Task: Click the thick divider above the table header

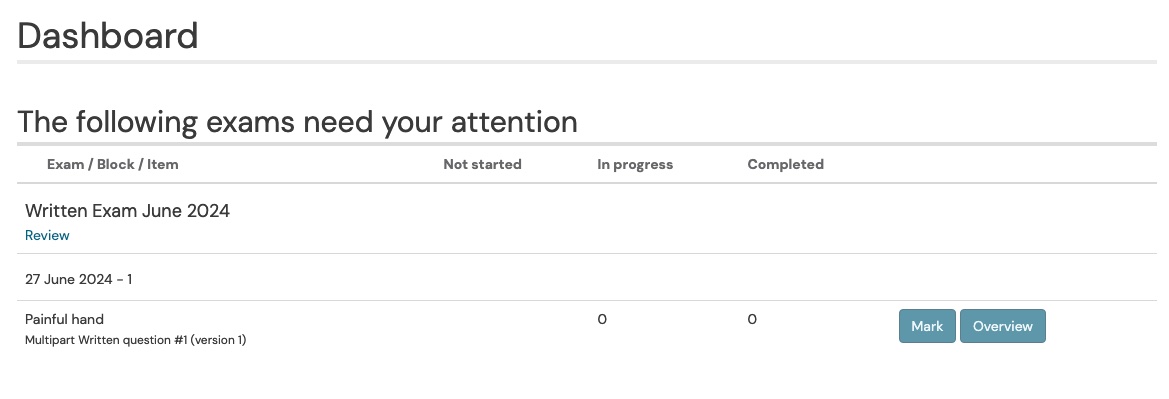Action: click(x=587, y=143)
